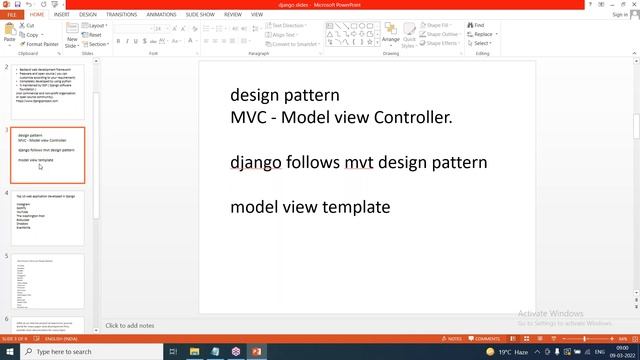Toggle the Comments pane in status bar
Viewport: 640px width, 360px height.
pos(484,339)
